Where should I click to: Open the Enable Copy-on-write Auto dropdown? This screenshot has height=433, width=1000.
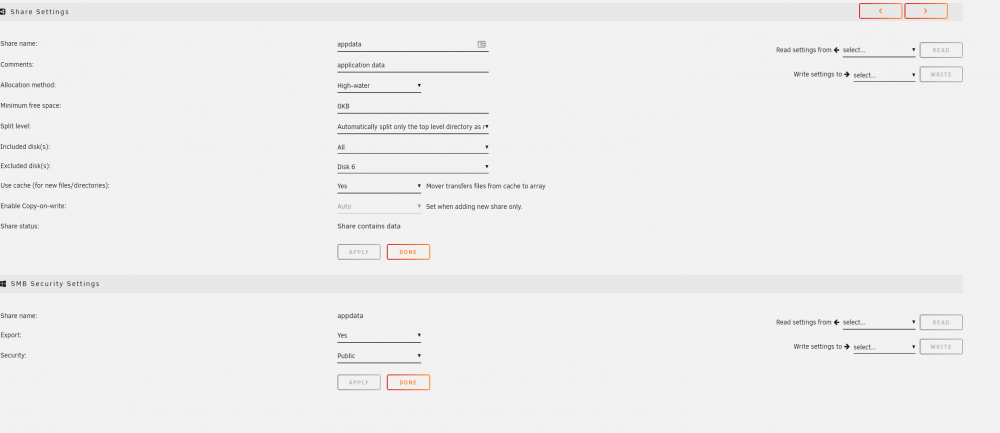pos(379,207)
